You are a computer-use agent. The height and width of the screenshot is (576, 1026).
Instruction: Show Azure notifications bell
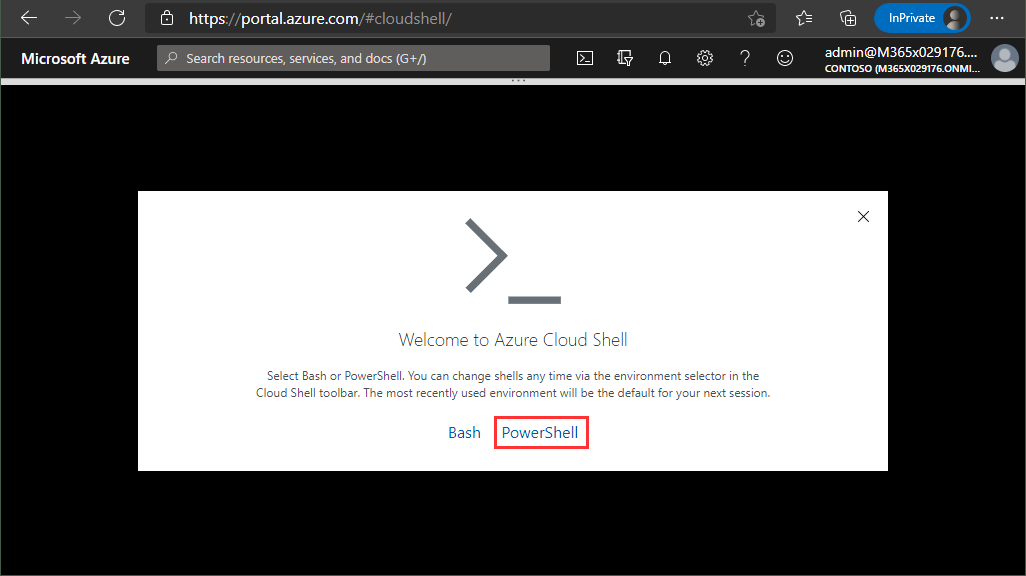point(665,58)
